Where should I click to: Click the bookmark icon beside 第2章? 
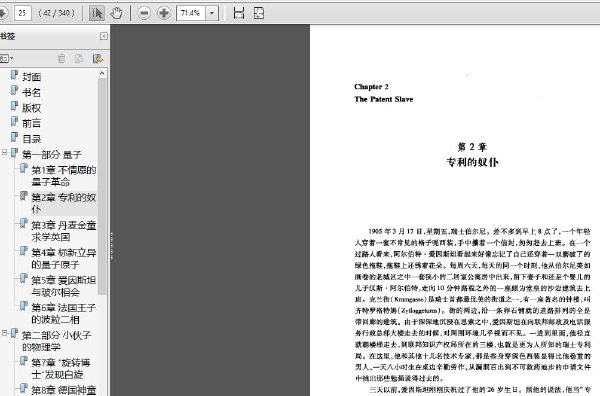tap(24, 196)
